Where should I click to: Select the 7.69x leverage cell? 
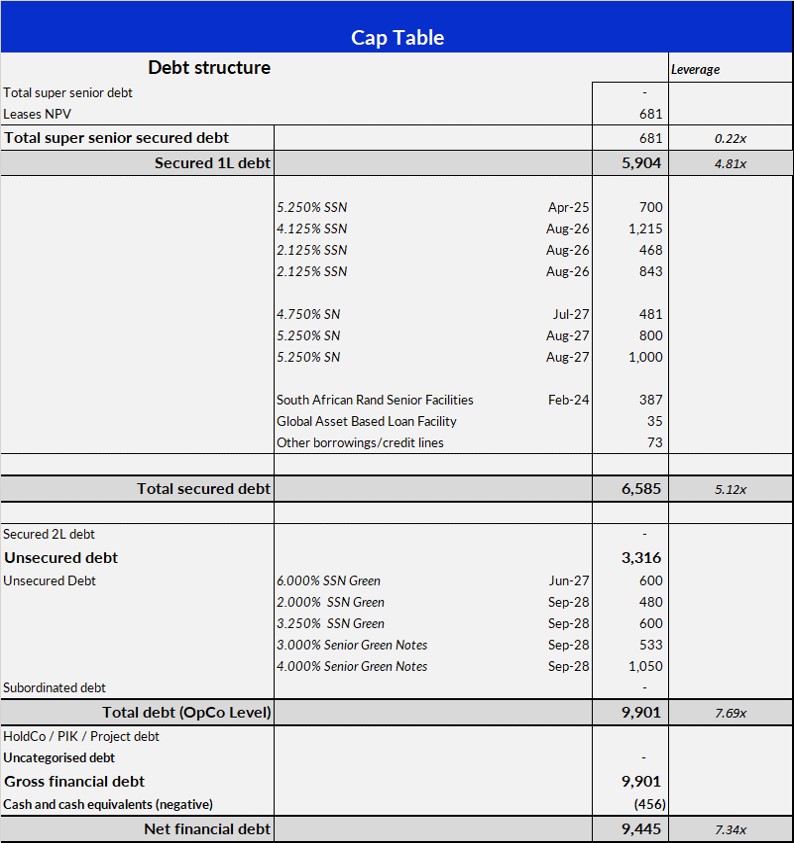click(730, 713)
